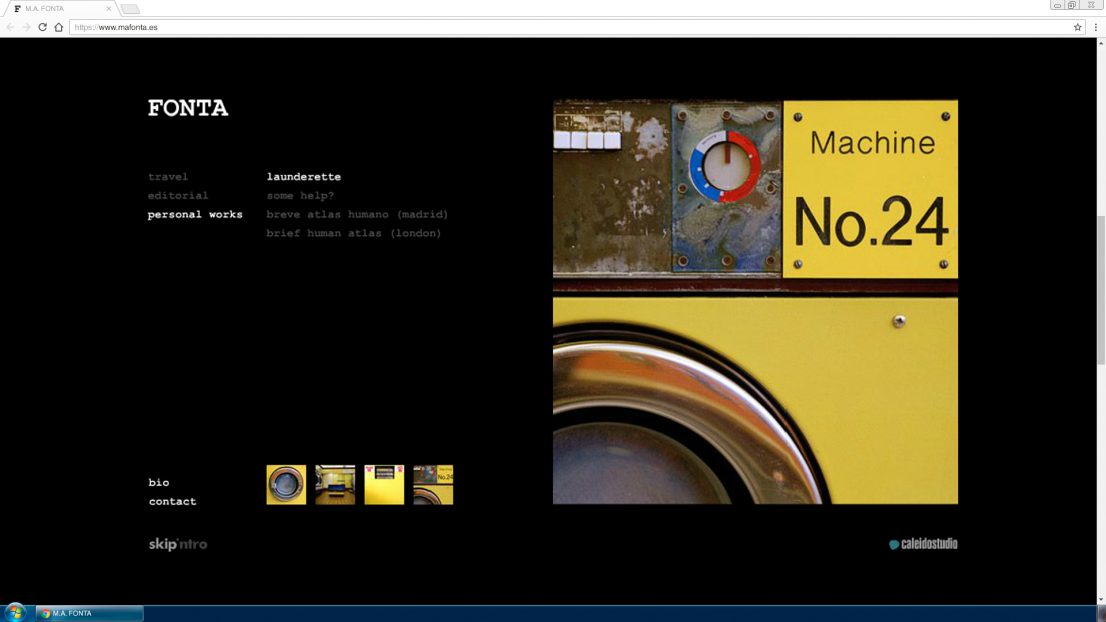
Task: Close the M.A. FONTA tab
Action: pos(109,8)
